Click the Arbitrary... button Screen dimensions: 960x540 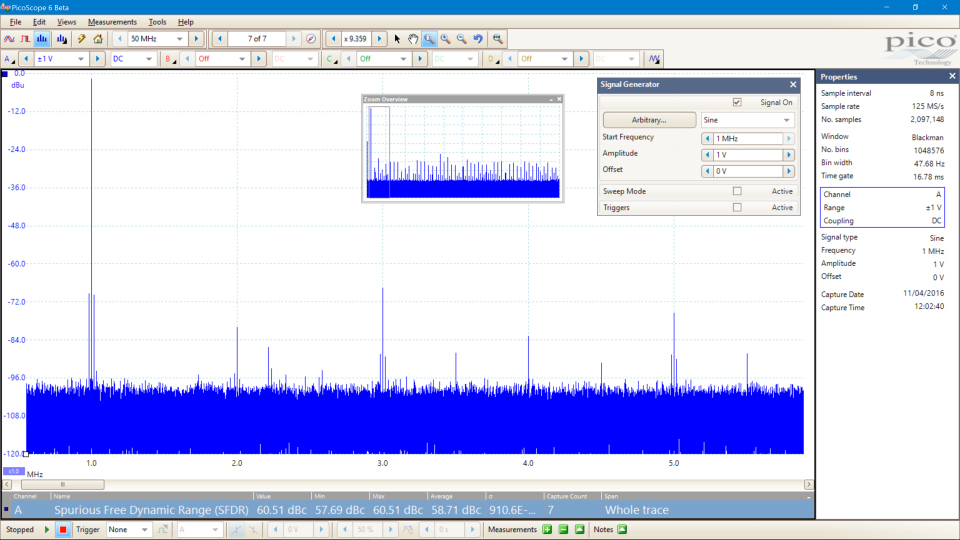coord(649,120)
